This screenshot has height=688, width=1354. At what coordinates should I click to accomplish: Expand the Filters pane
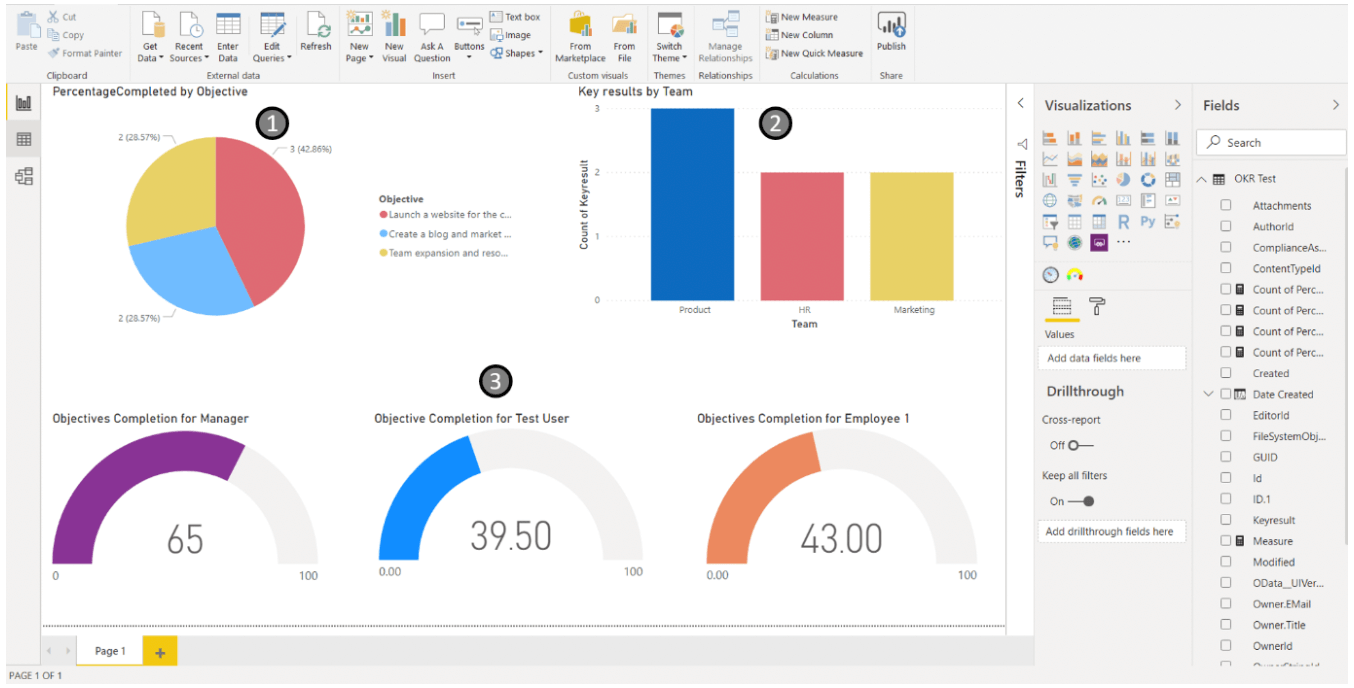(x=1020, y=103)
